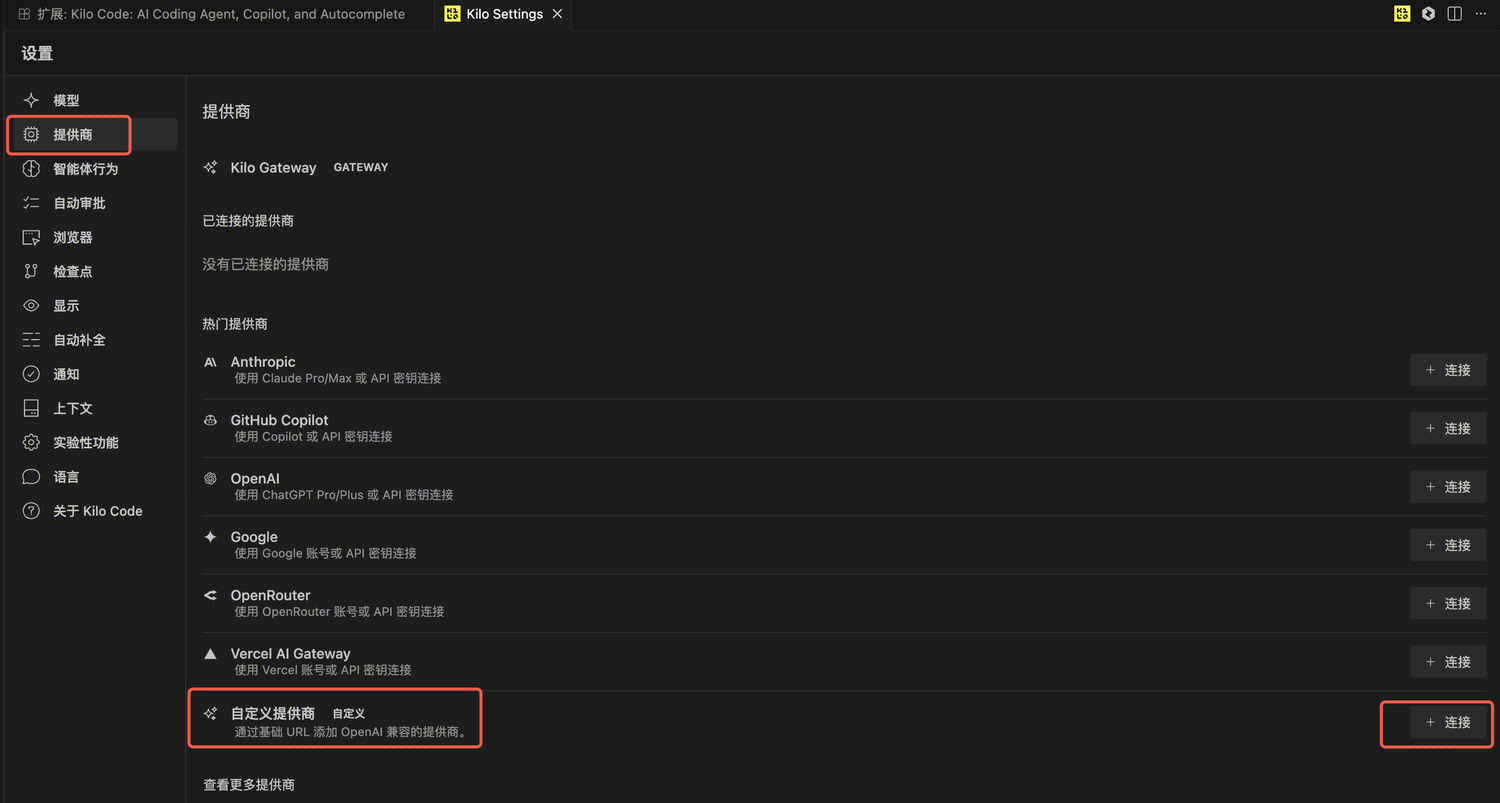Click the sparkle icon beside 模型
Image resolution: width=1500 pixels, height=803 pixels.
pyautogui.click(x=31, y=100)
